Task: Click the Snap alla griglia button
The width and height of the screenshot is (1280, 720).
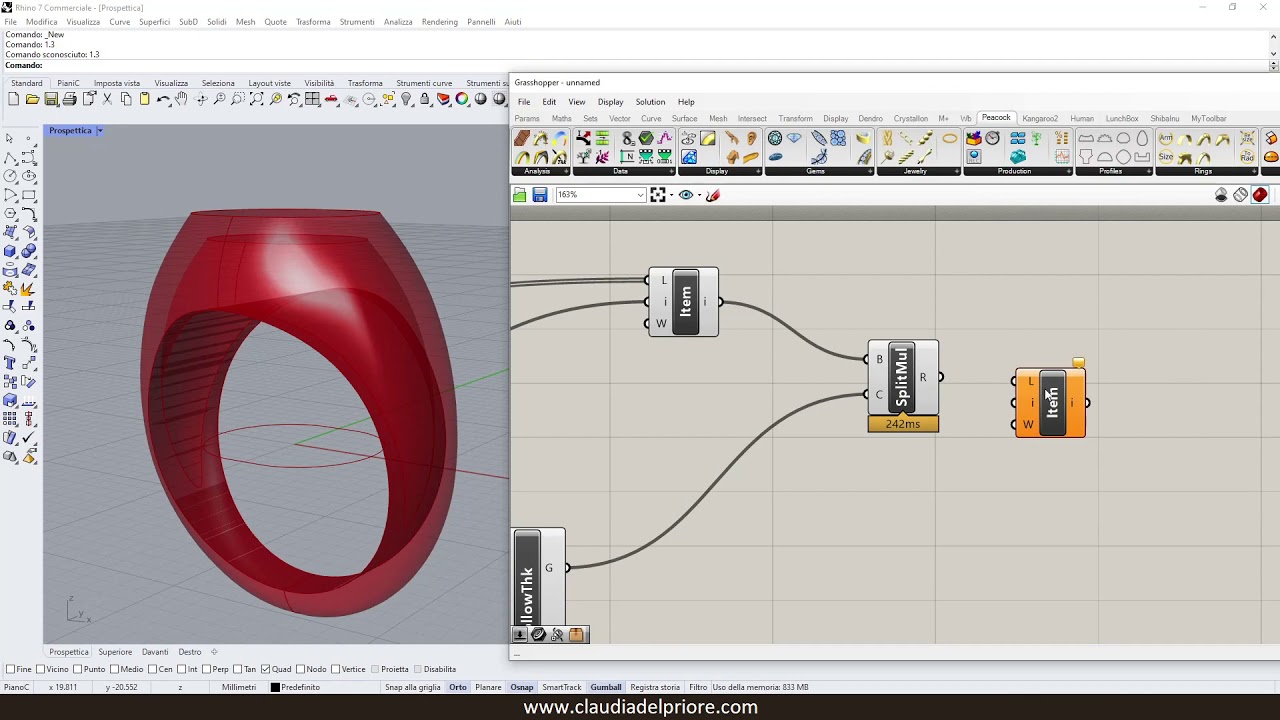Action: click(413, 687)
